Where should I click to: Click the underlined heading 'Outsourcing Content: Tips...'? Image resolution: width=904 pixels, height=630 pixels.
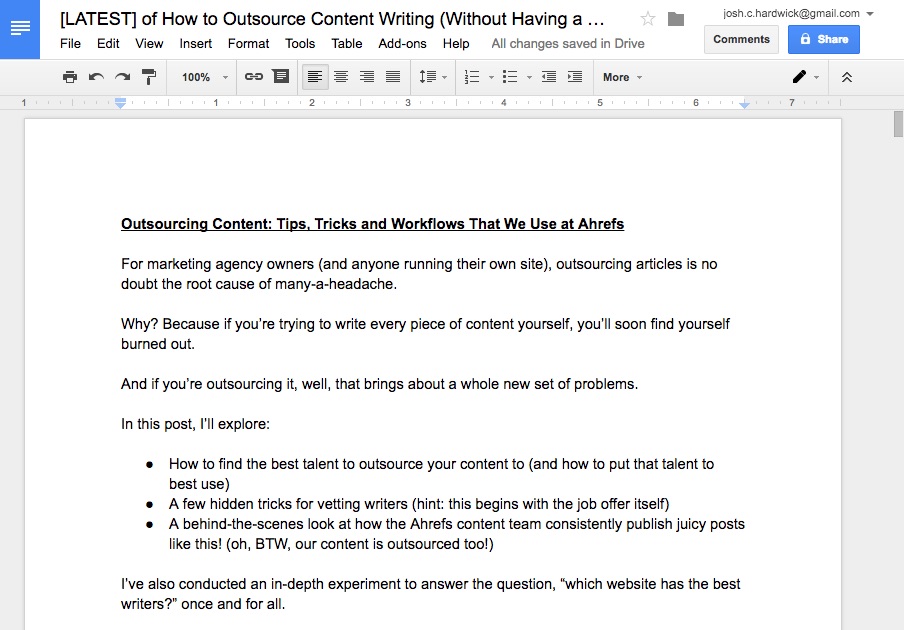(x=372, y=224)
